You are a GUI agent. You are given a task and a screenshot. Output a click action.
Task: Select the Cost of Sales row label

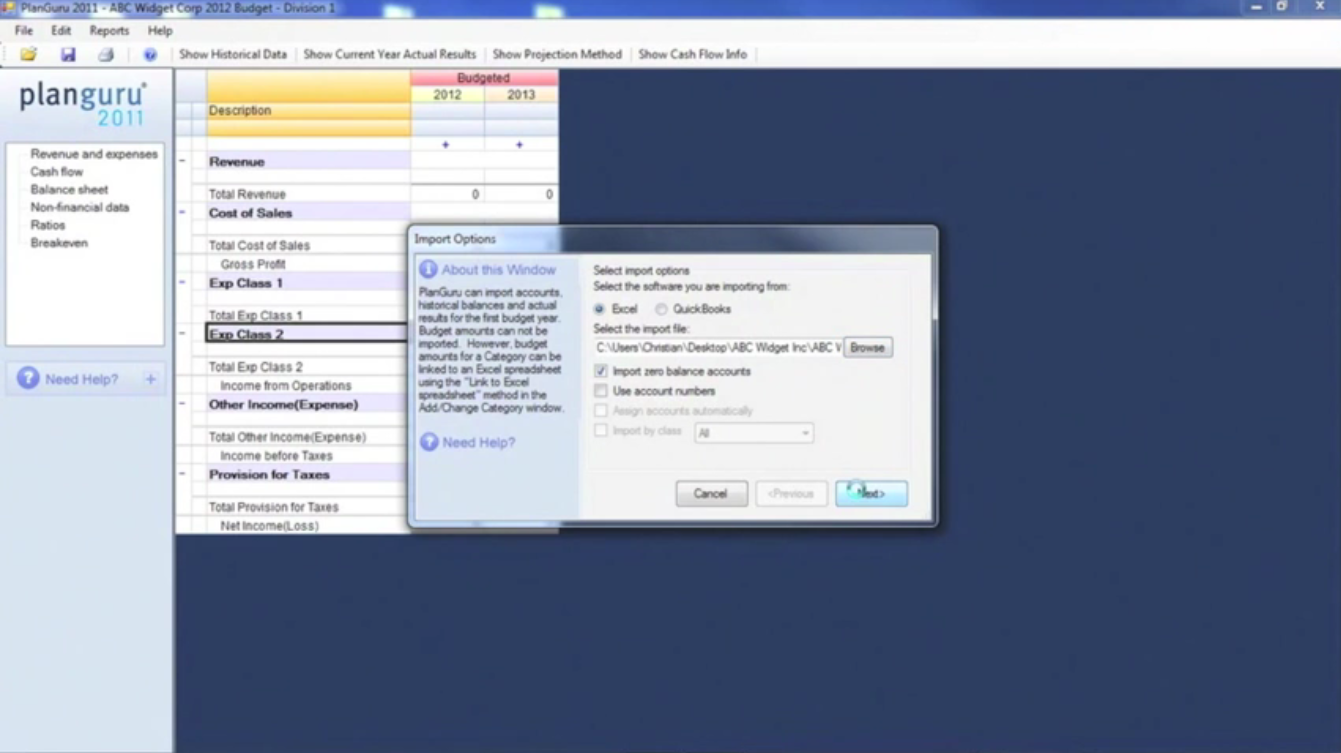[x=251, y=213]
